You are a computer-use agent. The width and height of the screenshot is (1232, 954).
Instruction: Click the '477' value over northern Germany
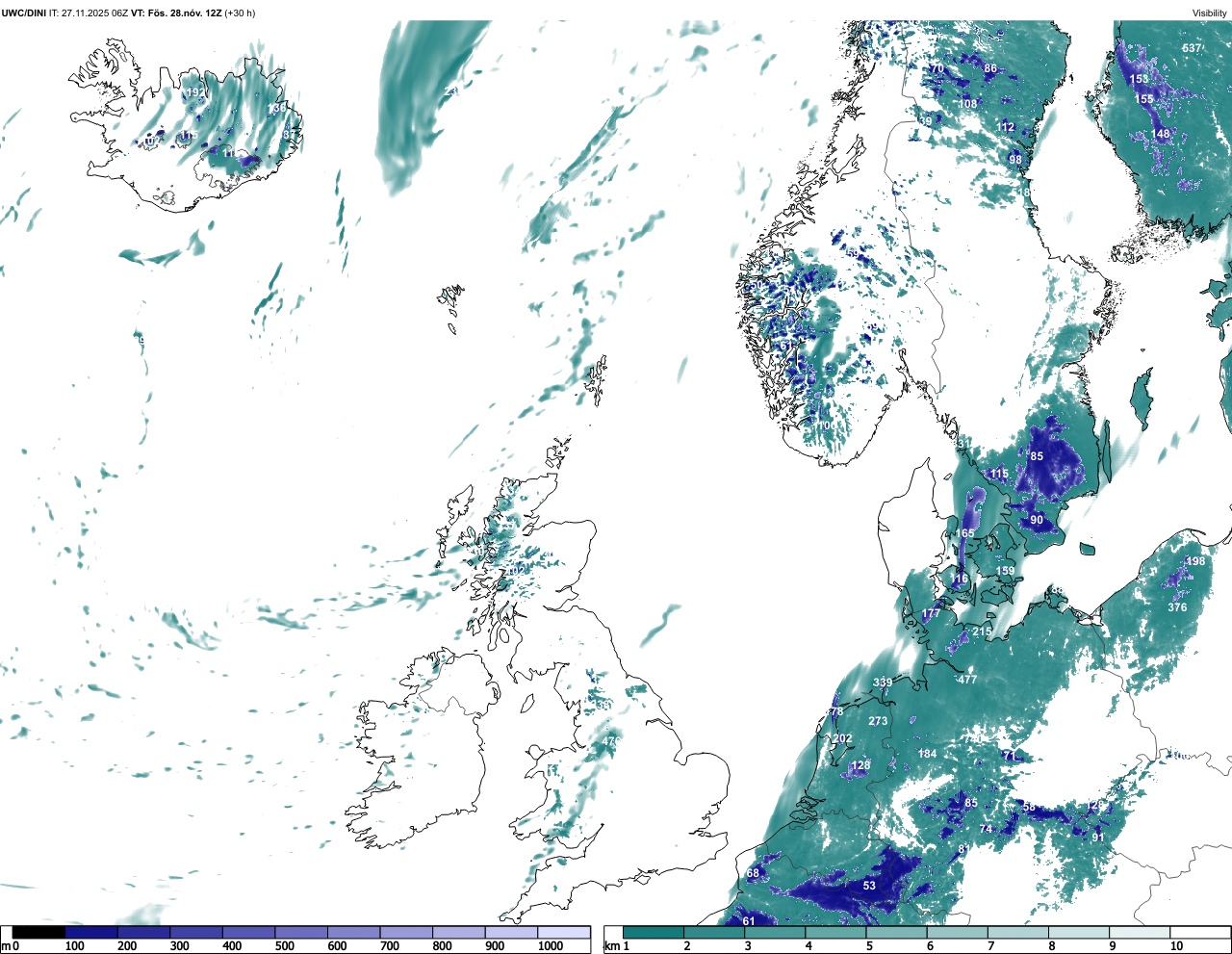967,680
